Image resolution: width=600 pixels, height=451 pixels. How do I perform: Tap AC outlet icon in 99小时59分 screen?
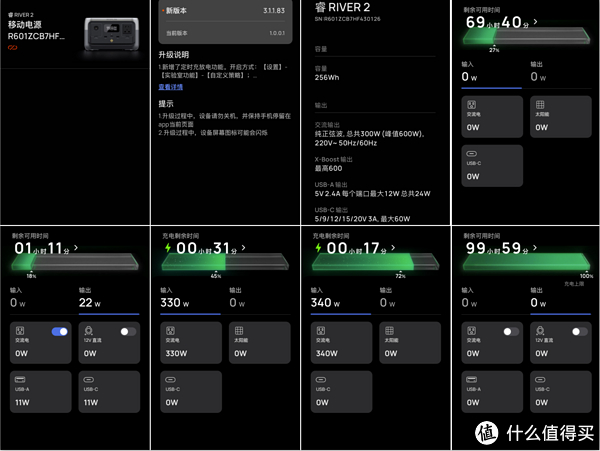471,331
